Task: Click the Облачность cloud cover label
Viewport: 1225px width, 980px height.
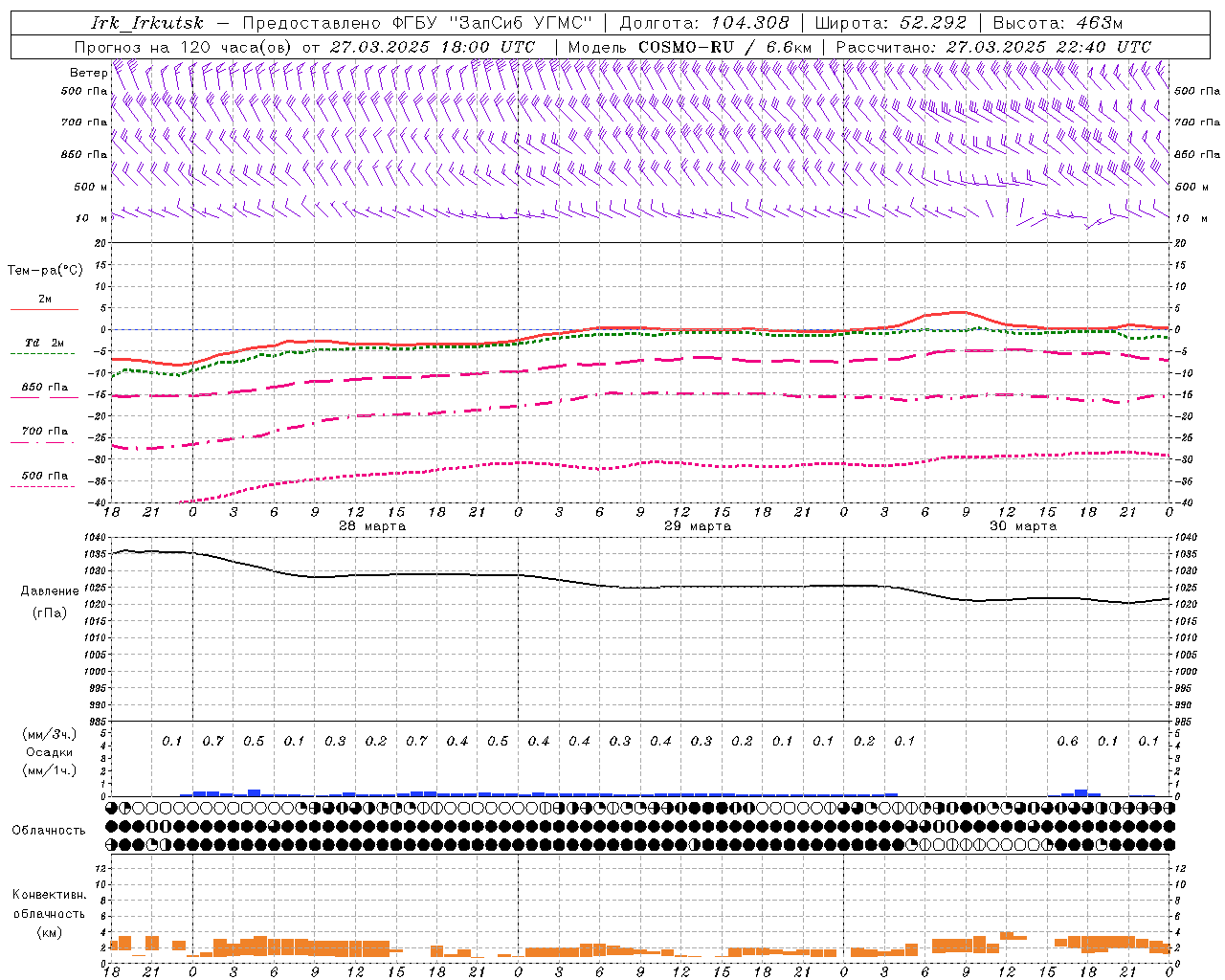Action: tap(49, 830)
